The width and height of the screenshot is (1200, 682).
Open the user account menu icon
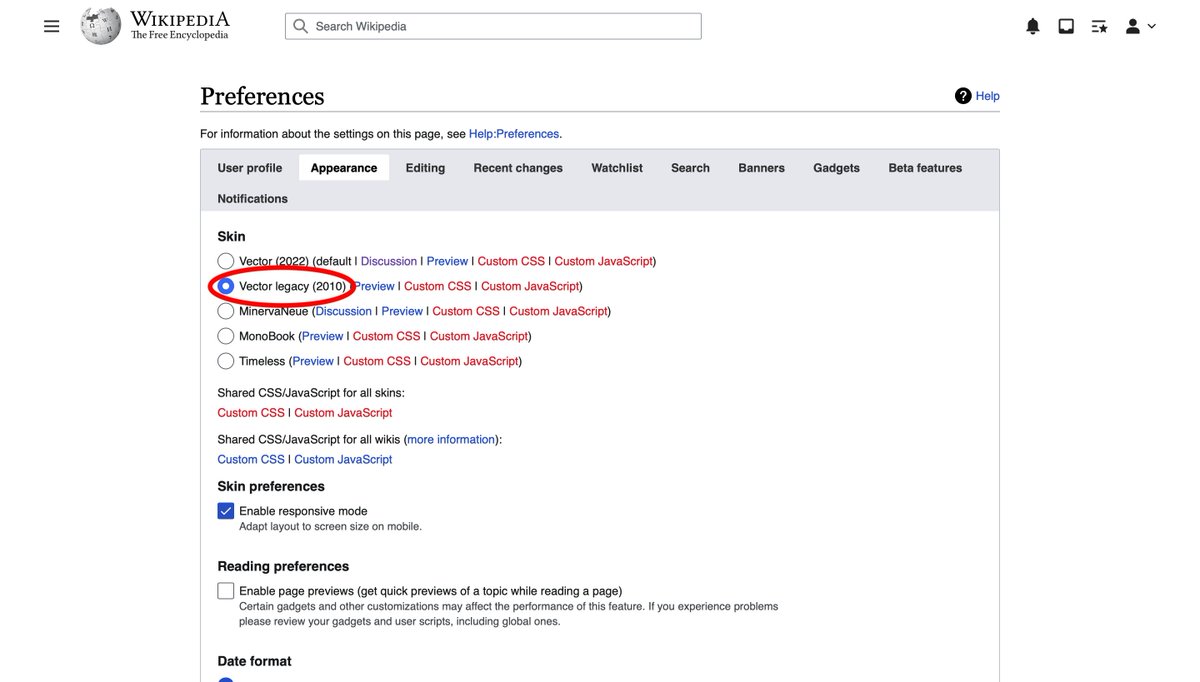coord(1133,25)
